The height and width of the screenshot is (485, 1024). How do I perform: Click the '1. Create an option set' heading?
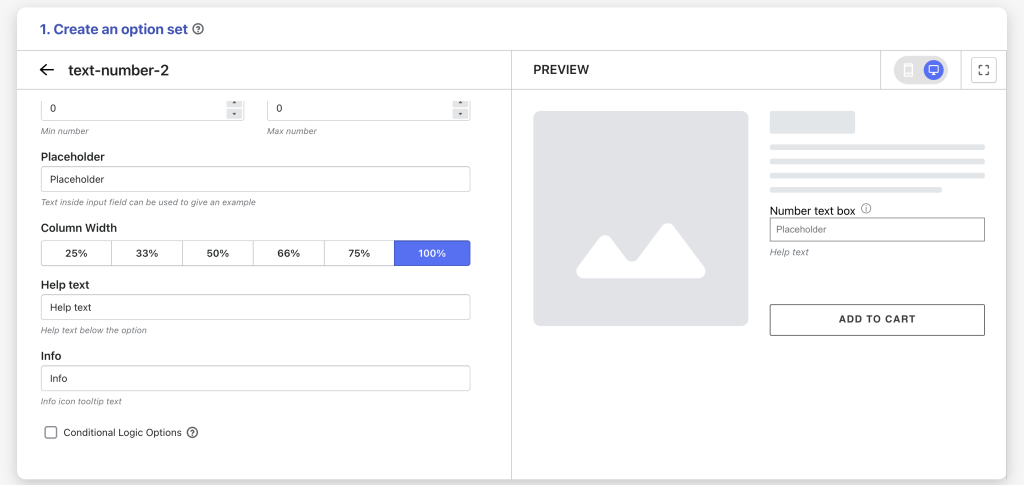pos(114,29)
